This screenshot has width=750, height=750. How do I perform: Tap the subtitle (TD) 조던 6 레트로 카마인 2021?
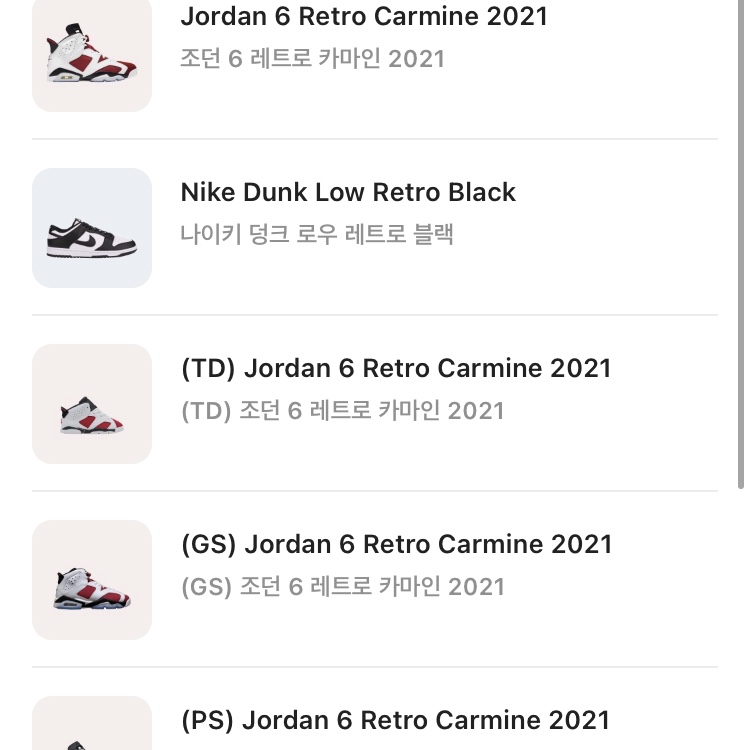(342, 410)
